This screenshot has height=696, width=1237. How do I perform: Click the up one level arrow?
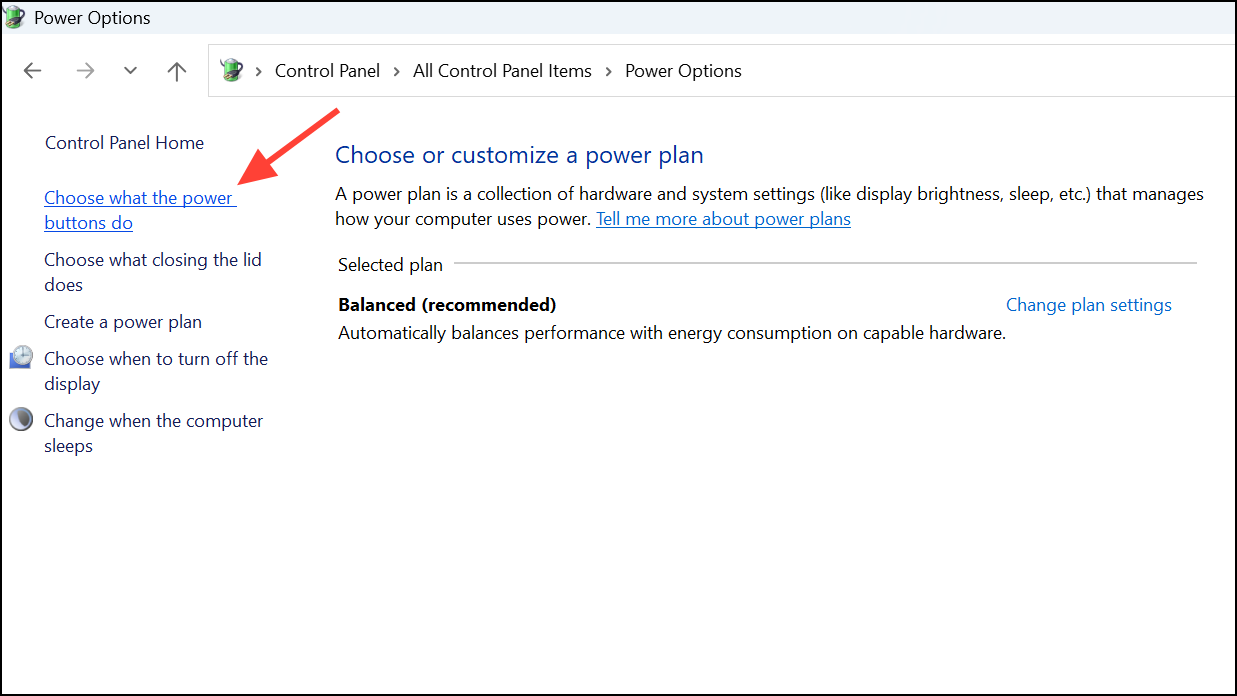[x=176, y=70]
